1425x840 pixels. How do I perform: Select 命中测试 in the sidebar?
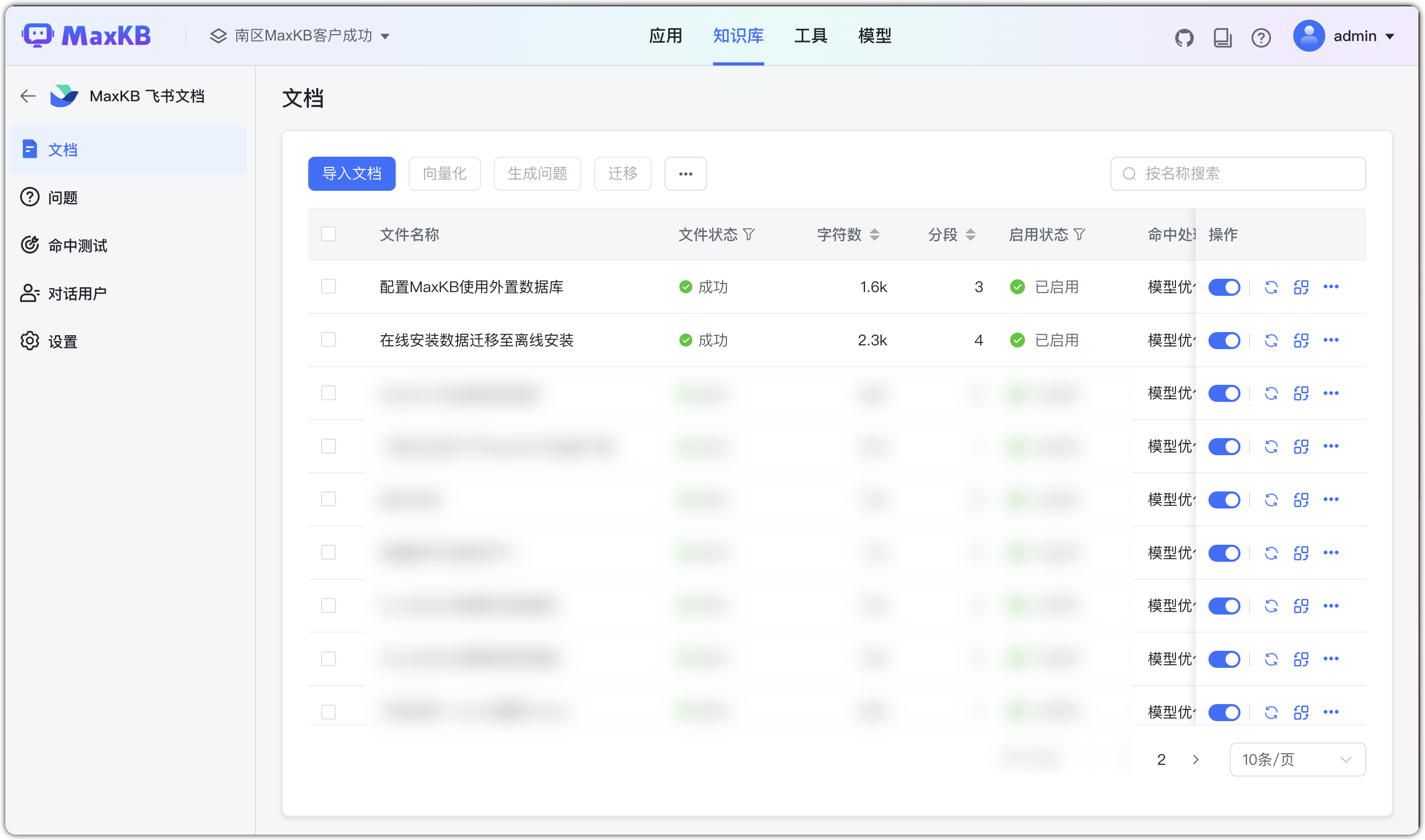[128, 245]
